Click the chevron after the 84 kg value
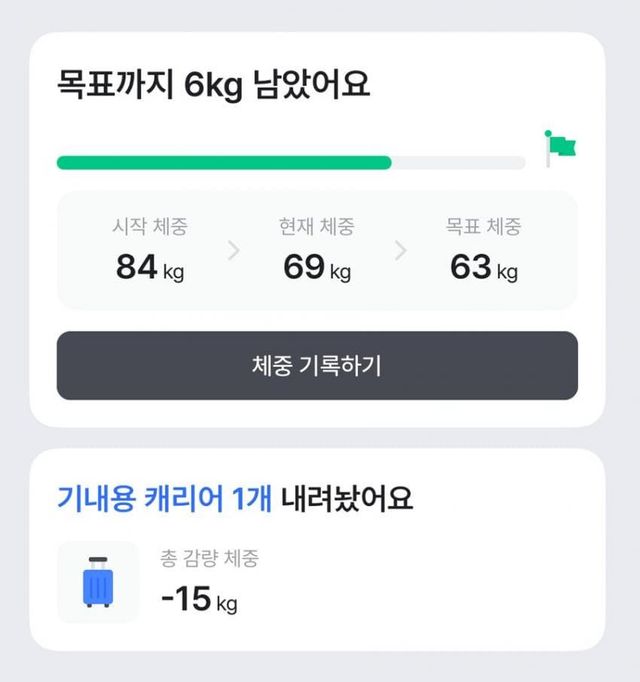The height and width of the screenshot is (682, 640). pyautogui.click(x=234, y=250)
